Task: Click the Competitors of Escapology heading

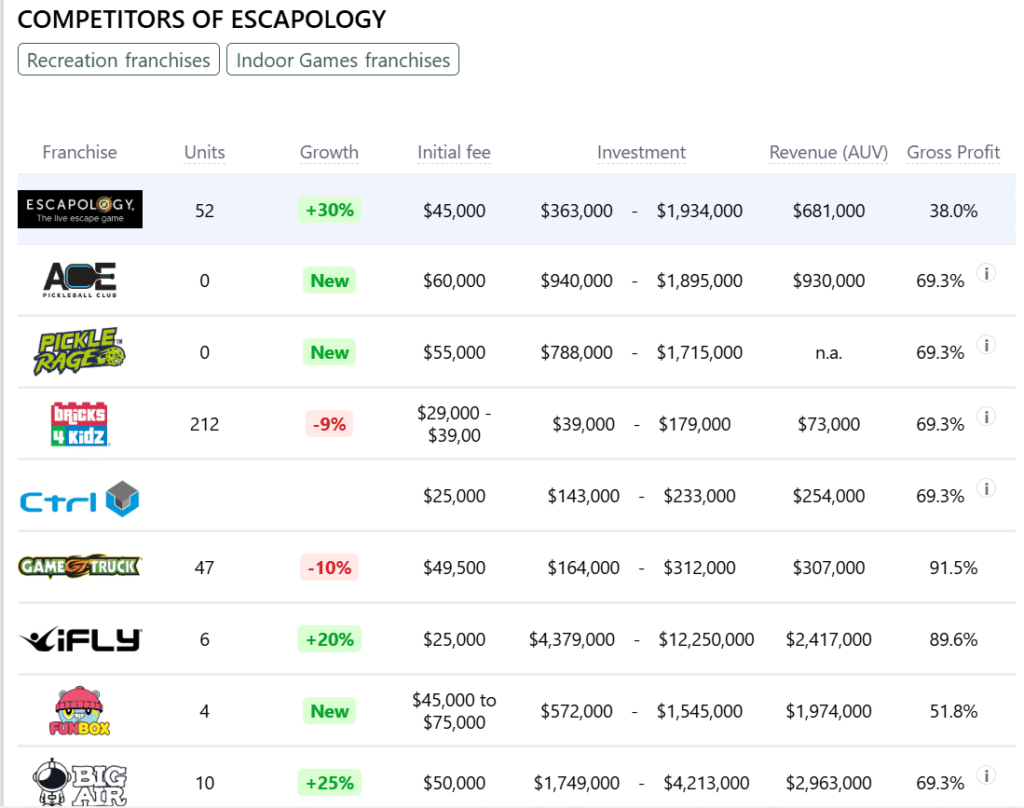Action: tap(202, 20)
